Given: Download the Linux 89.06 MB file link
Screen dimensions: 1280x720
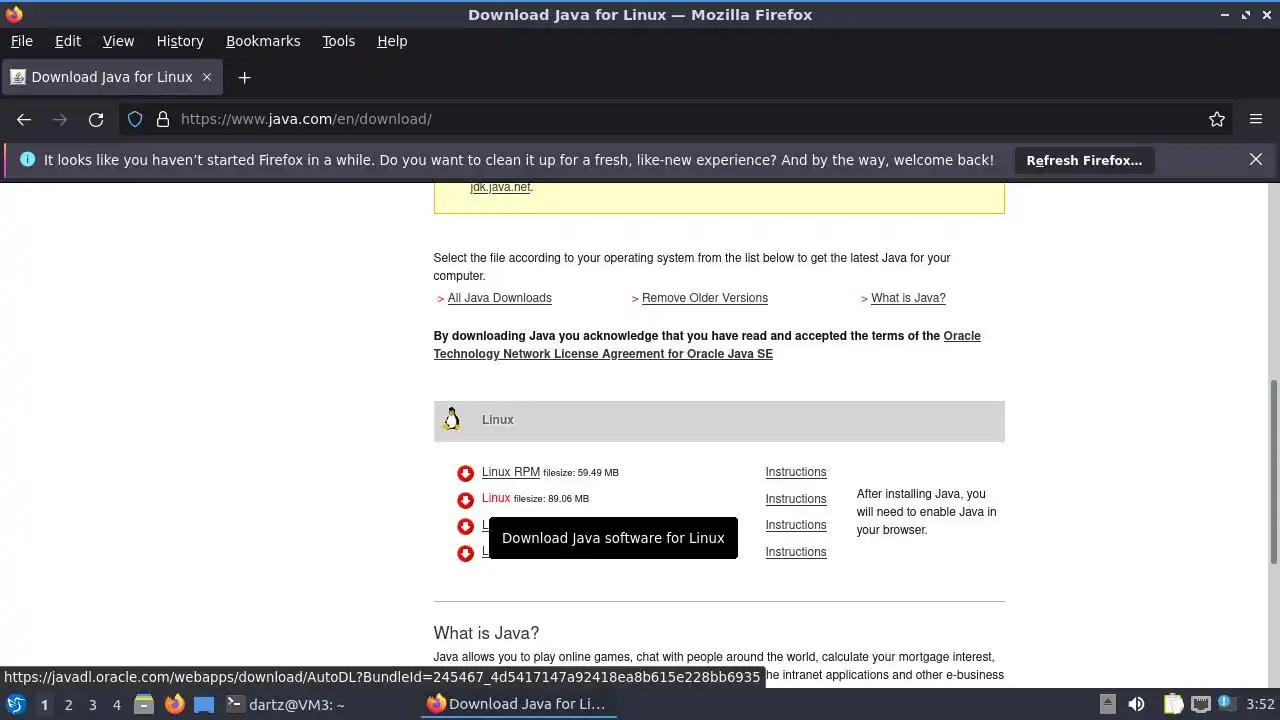Looking at the screenshot, I should 496,498.
